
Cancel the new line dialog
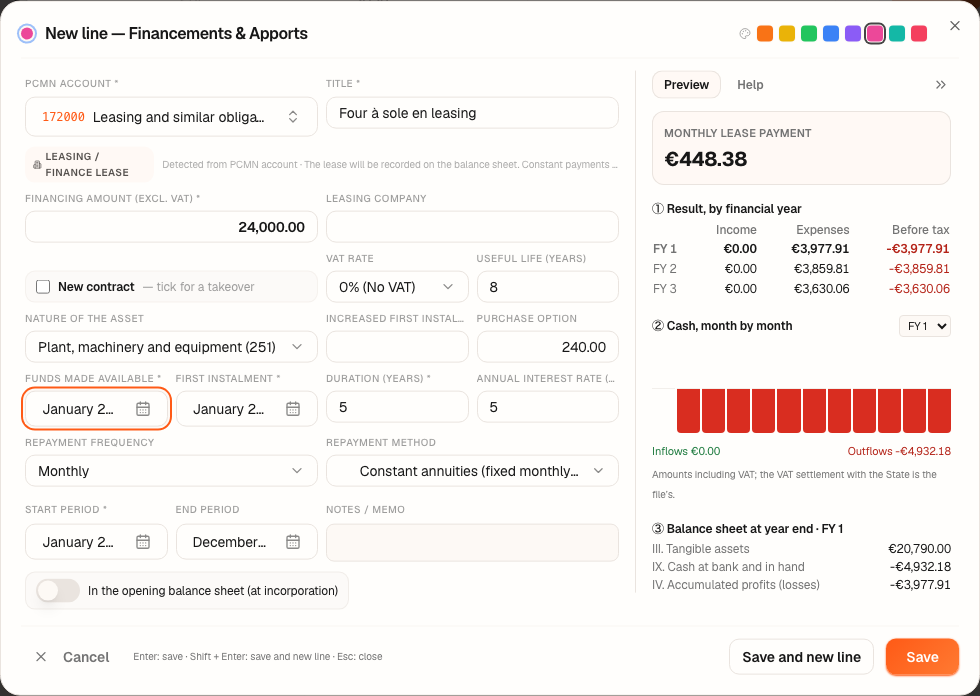(x=86, y=657)
